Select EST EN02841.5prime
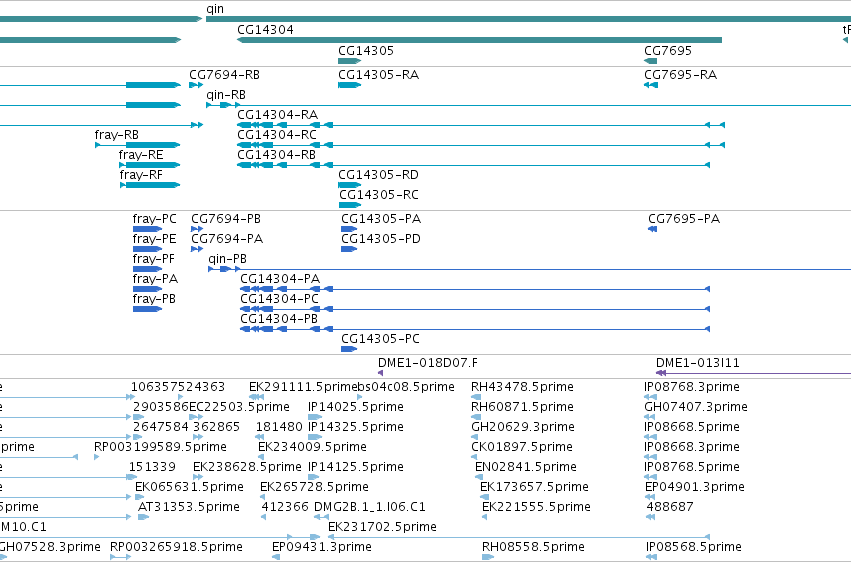851x562 pixels. click(525, 467)
